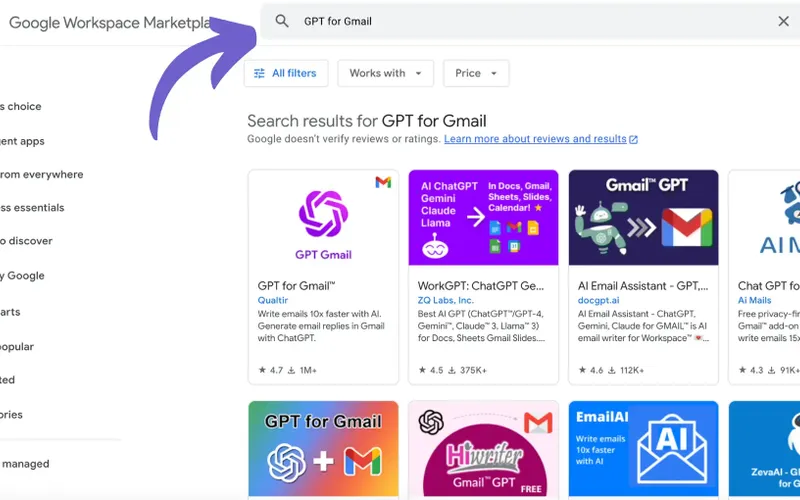Click the search magnifier icon
Image resolution: width=800 pixels, height=500 pixels.
282,21
